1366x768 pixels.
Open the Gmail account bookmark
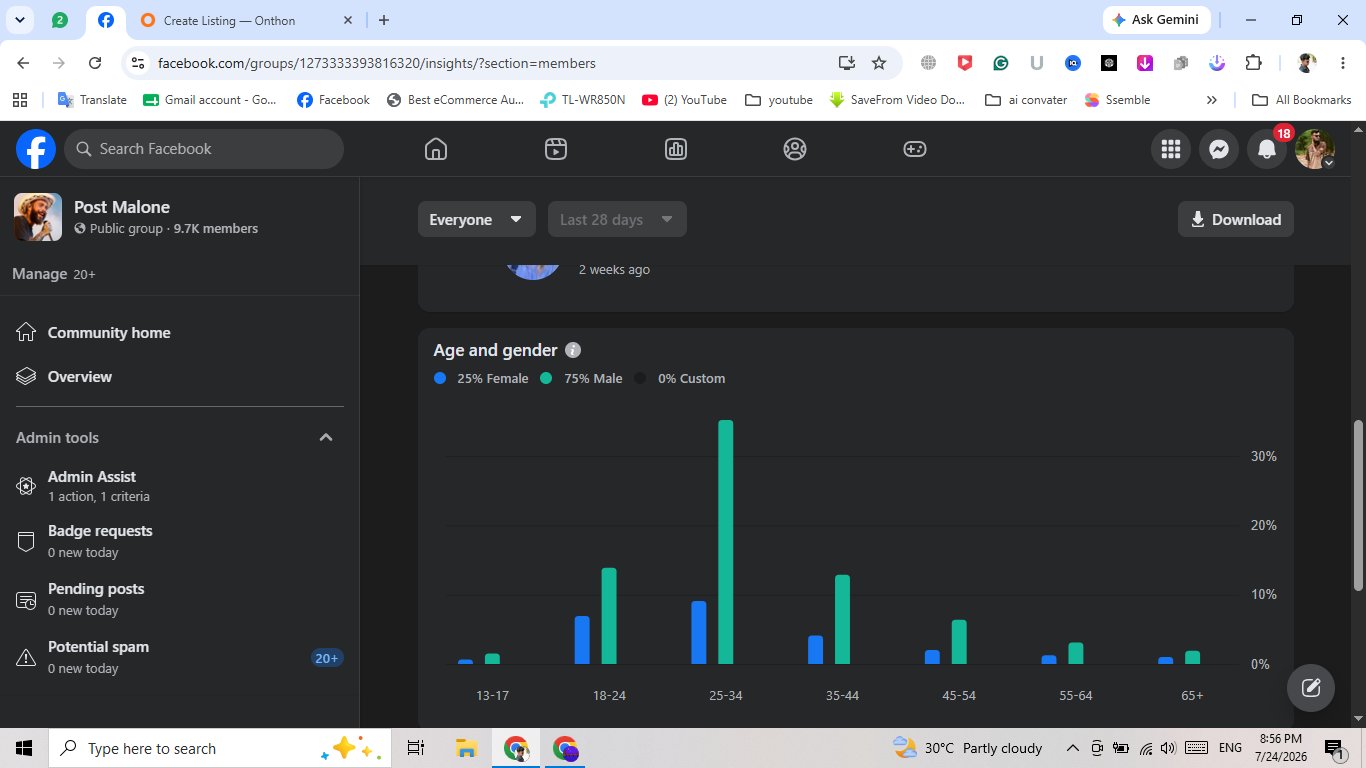coord(210,100)
